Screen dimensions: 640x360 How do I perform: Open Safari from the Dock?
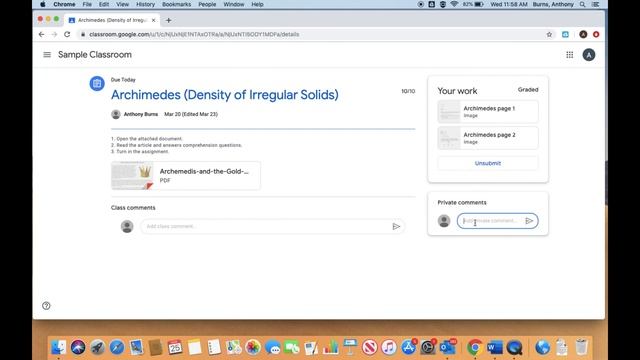[x=117, y=347]
